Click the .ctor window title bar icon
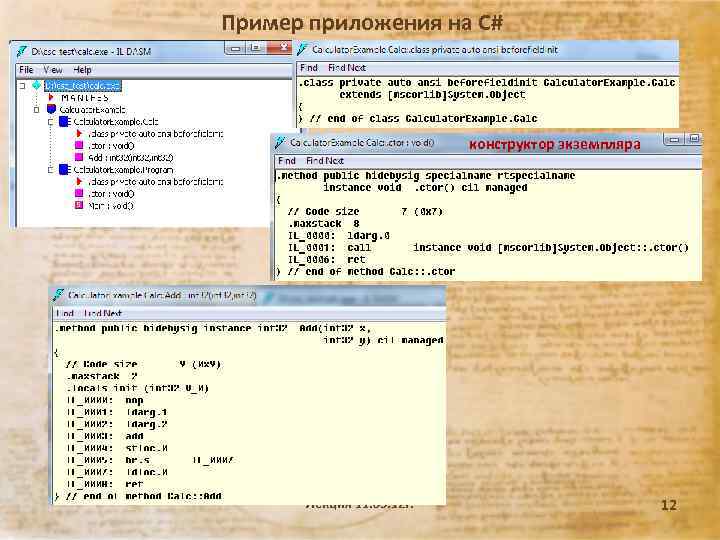 pyautogui.click(x=280, y=142)
